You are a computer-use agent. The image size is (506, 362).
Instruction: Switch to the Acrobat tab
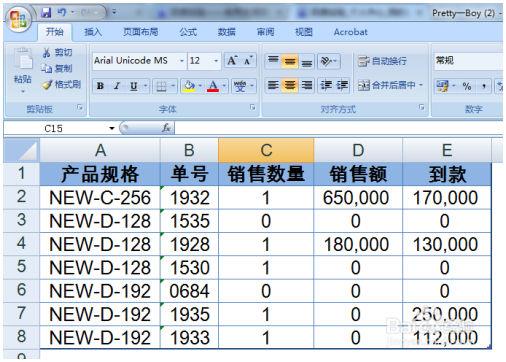tap(351, 32)
